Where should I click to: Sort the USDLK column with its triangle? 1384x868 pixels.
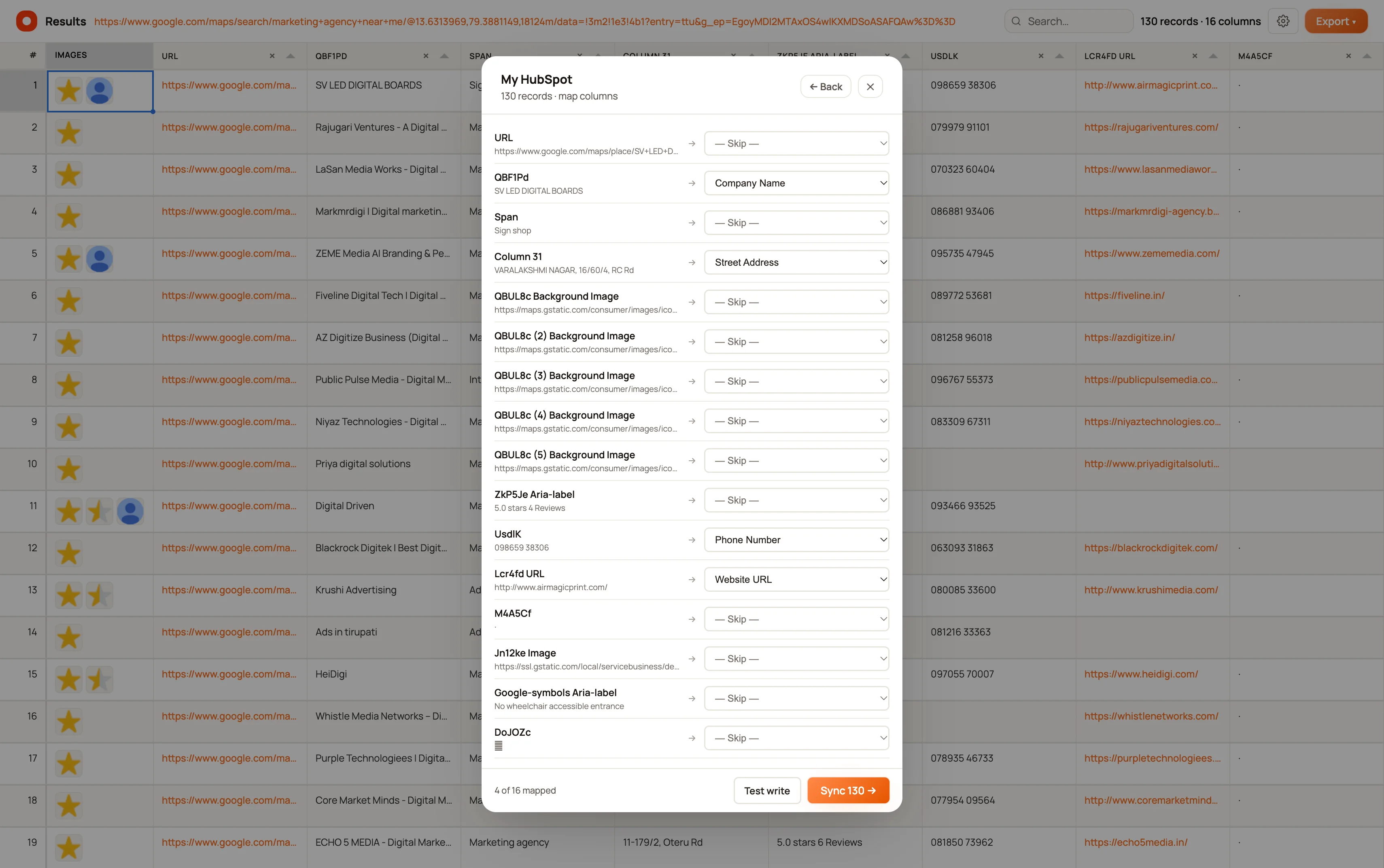click(x=1059, y=56)
